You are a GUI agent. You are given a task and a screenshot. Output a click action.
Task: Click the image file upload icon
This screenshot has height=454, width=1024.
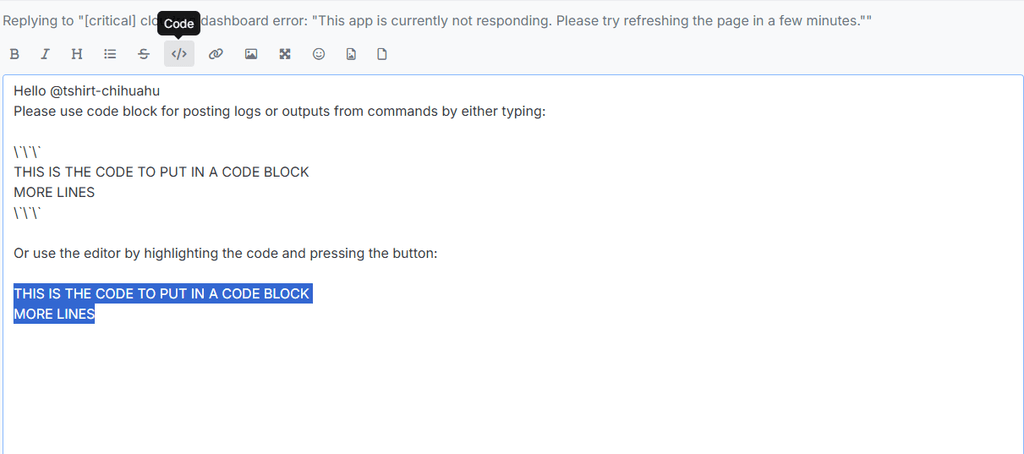[351, 54]
